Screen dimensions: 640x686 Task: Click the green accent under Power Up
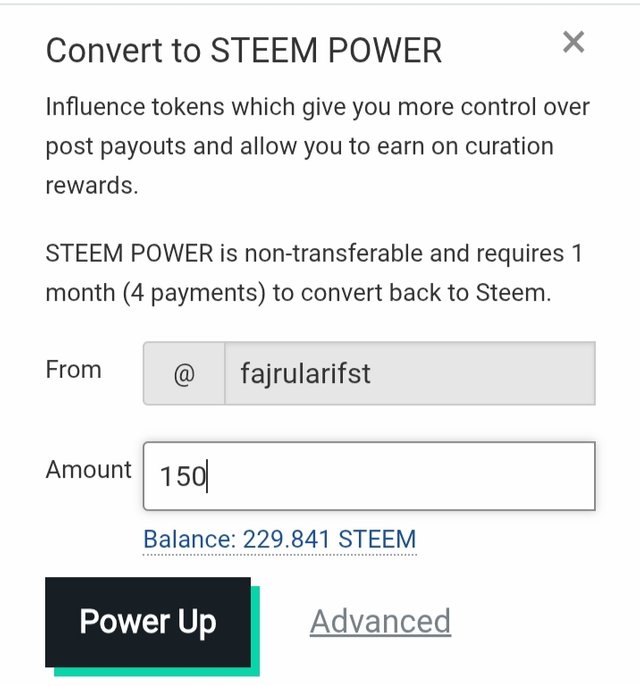(x=157, y=672)
